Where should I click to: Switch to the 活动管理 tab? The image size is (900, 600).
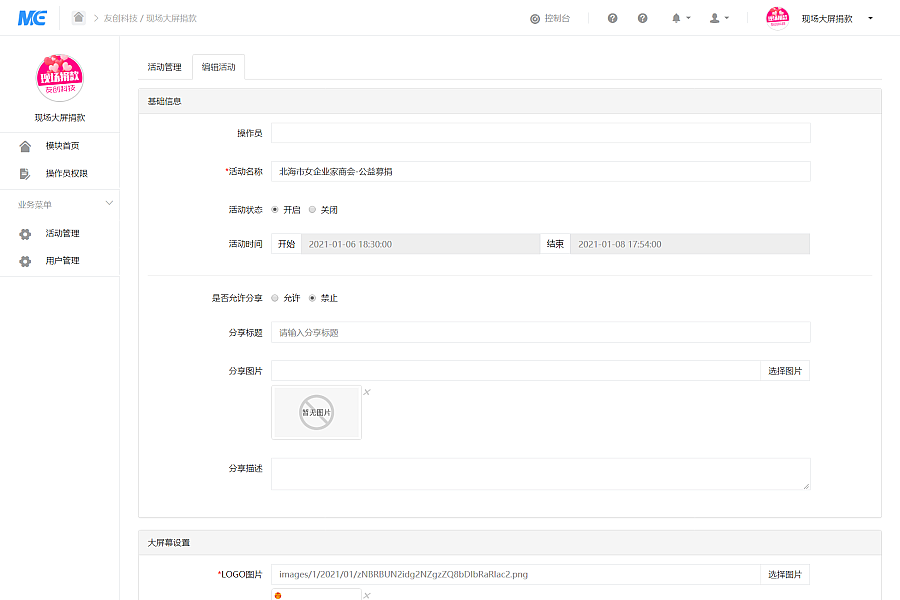(x=164, y=67)
